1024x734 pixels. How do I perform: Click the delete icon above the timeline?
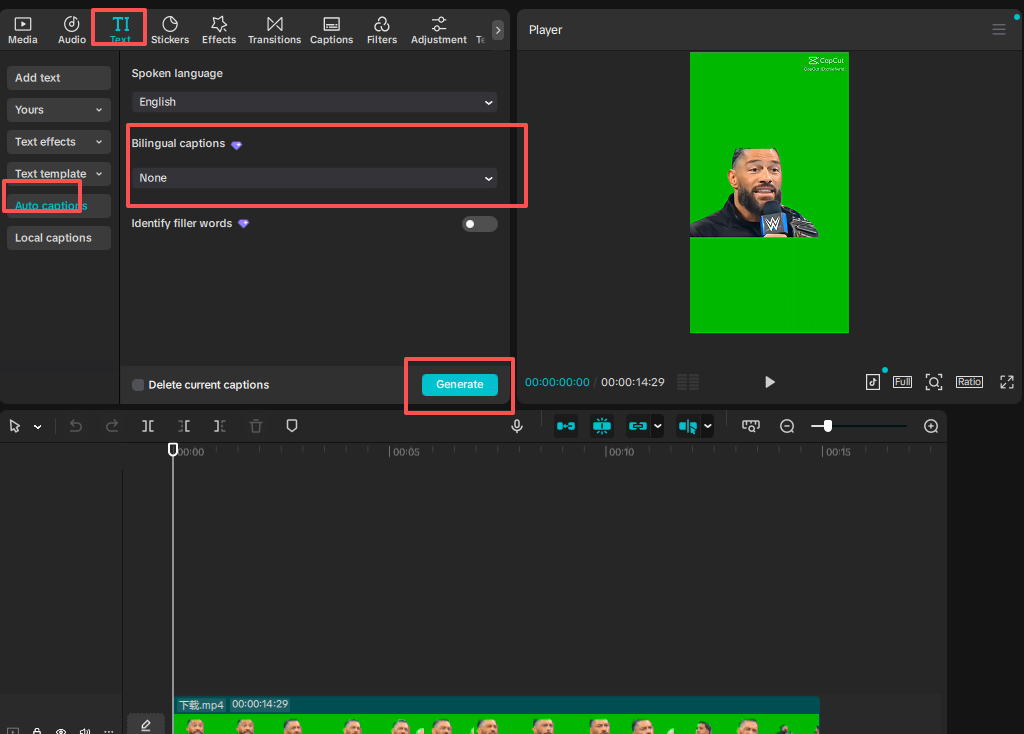click(255, 426)
